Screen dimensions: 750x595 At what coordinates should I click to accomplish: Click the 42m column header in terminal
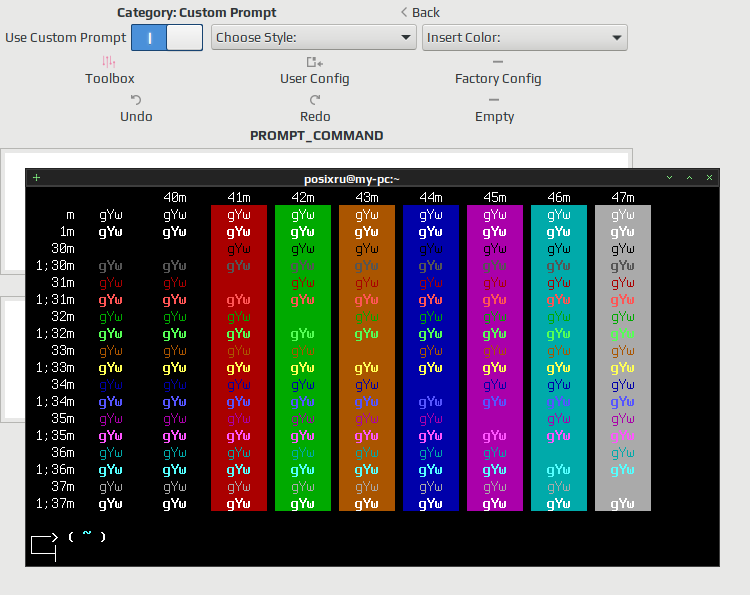[303, 198]
